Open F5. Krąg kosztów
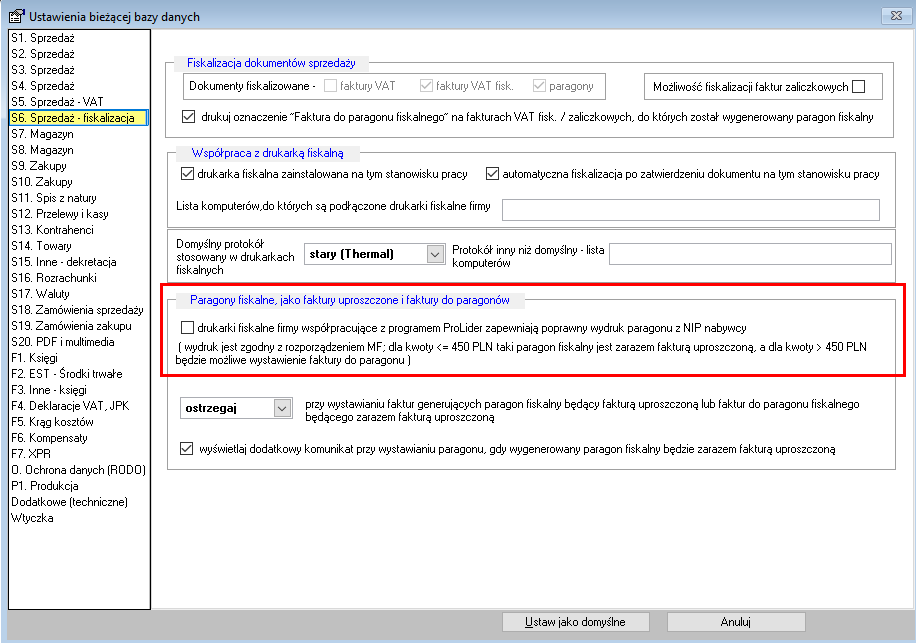916x643 pixels. (79, 422)
